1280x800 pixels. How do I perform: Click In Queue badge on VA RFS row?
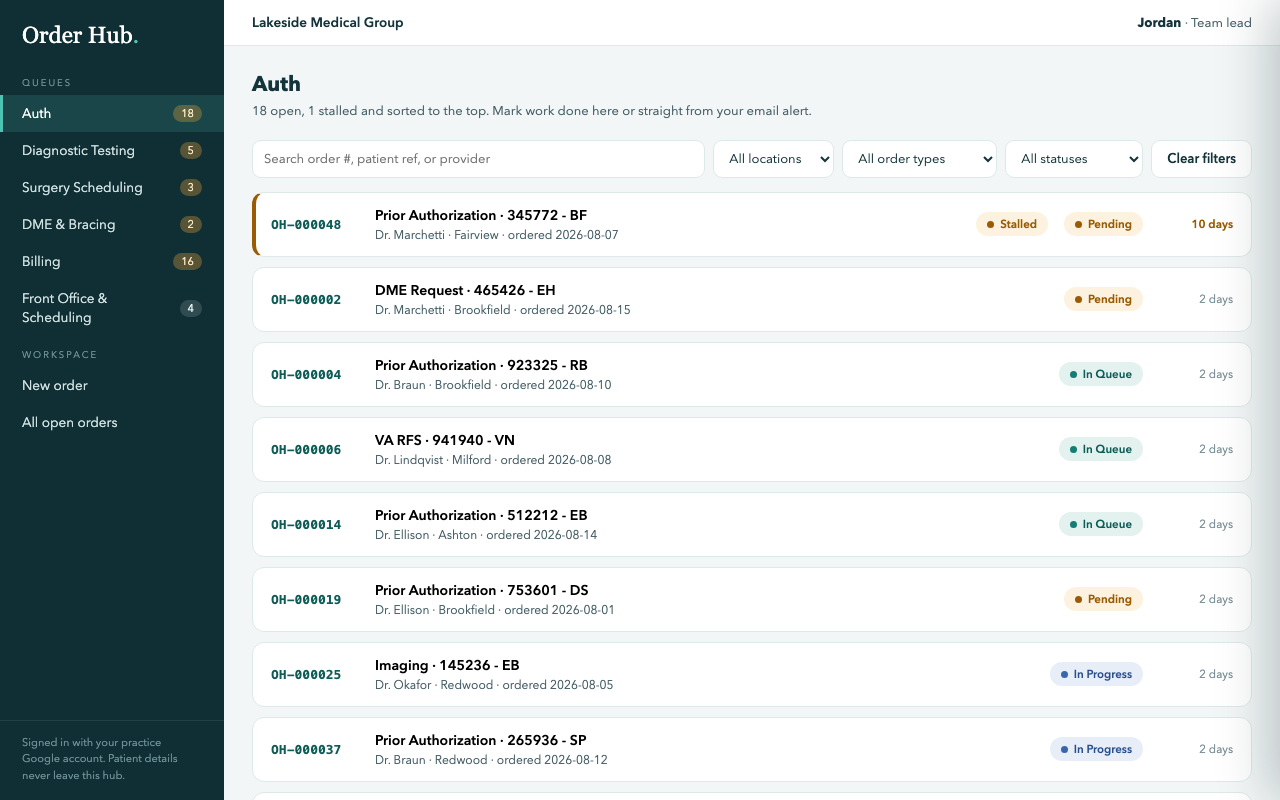tap(1101, 449)
